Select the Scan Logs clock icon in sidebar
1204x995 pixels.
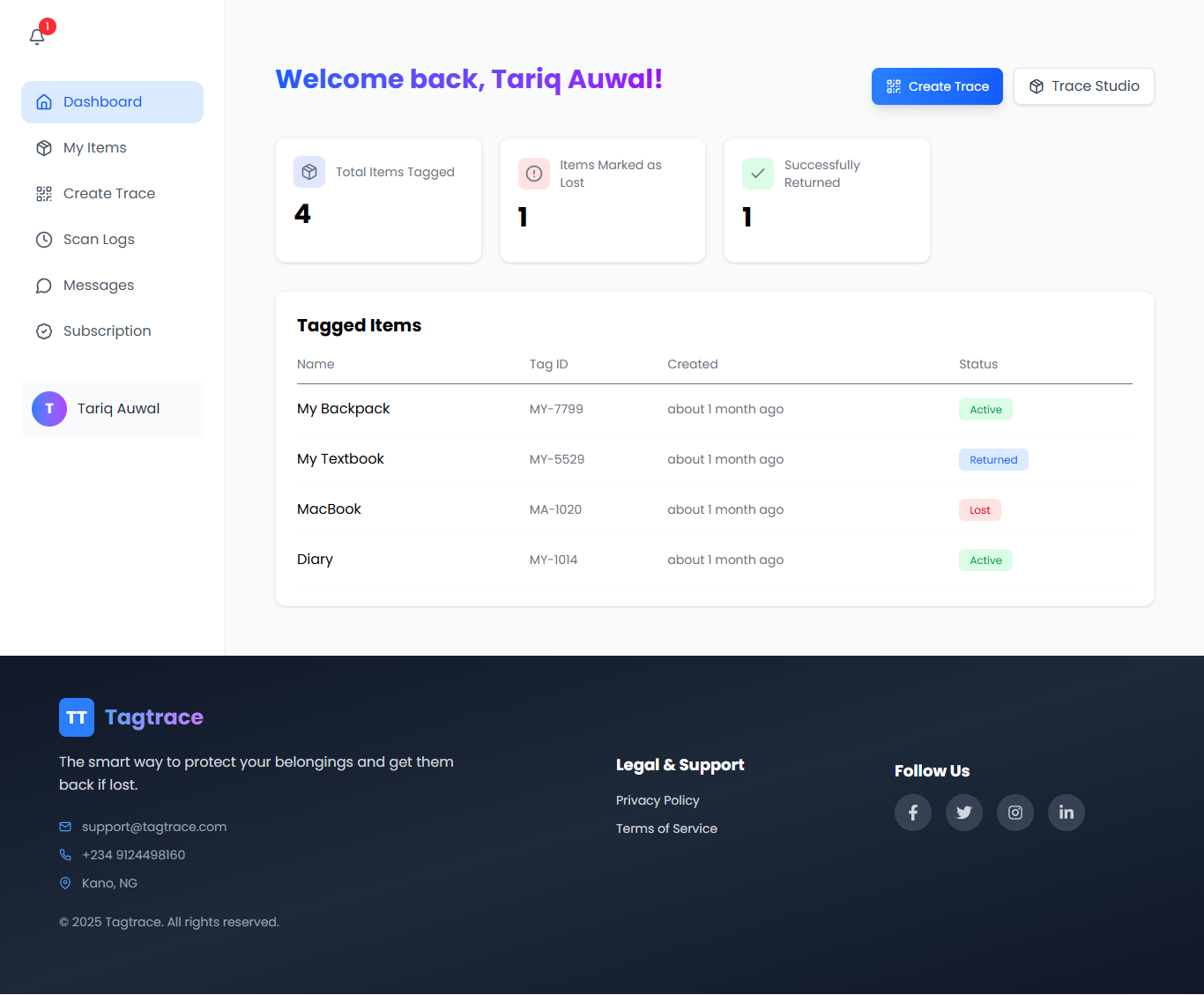[x=44, y=239]
